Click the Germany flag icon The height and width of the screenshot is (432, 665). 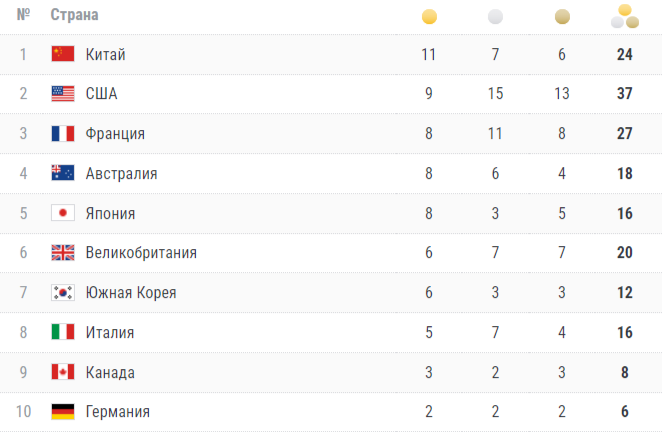[x=63, y=411]
